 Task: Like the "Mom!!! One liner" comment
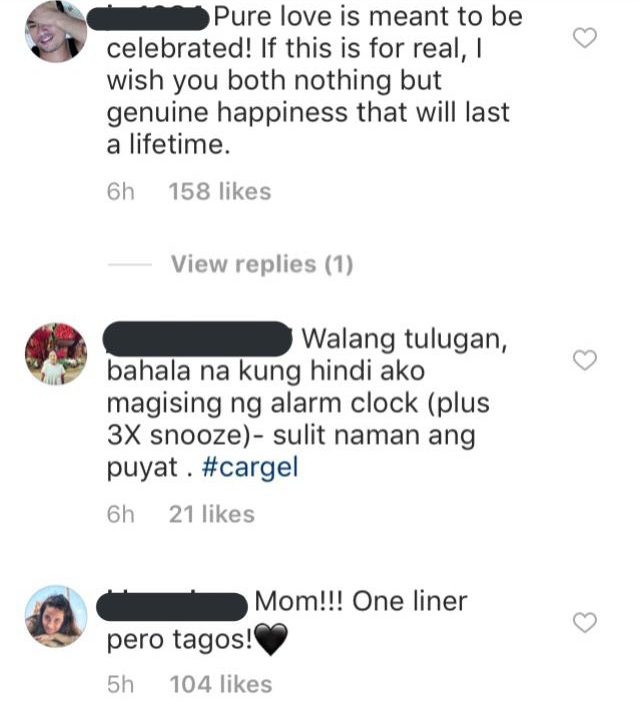tap(585, 622)
